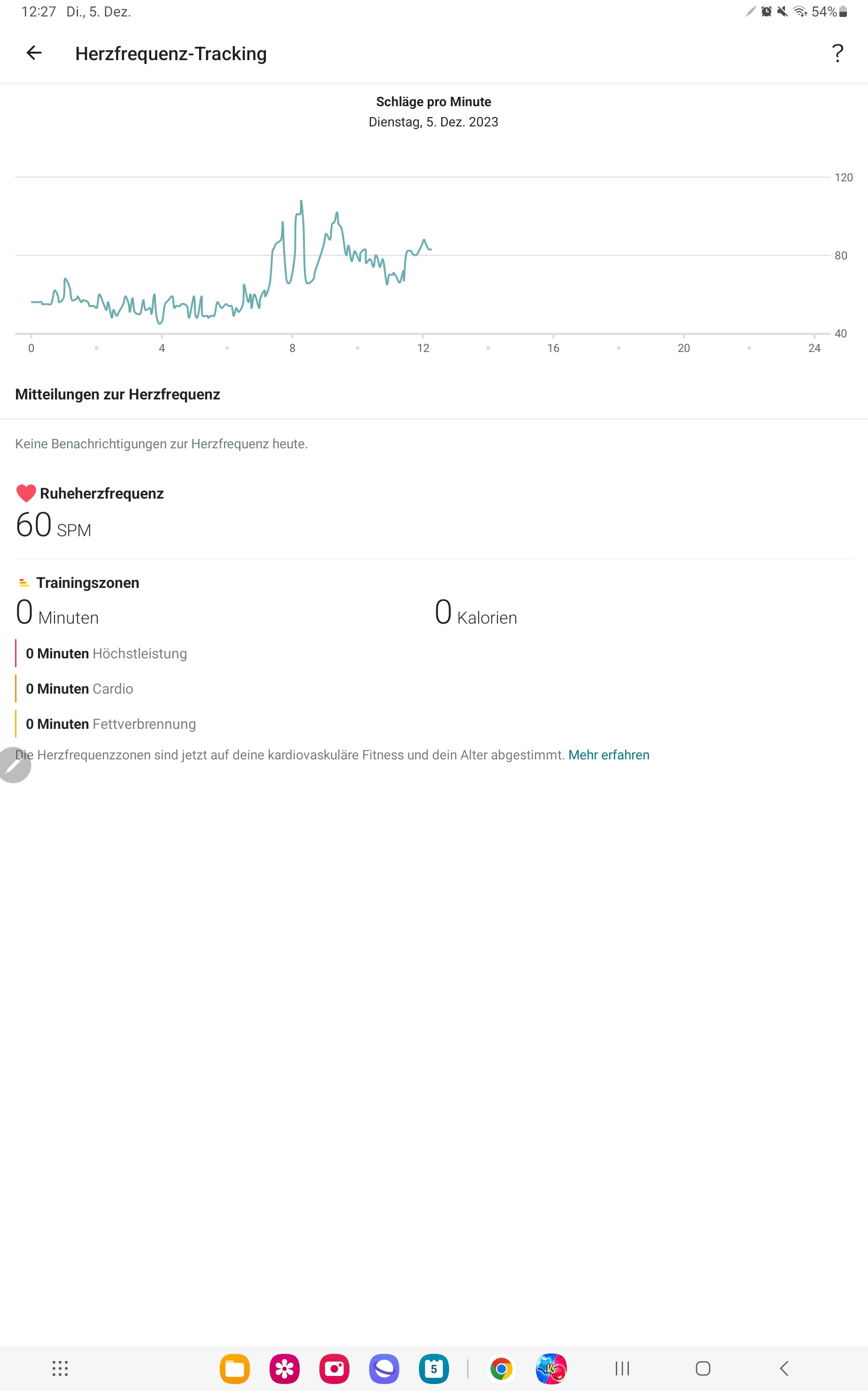Open the app drawer grid icon

[x=60, y=1368]
